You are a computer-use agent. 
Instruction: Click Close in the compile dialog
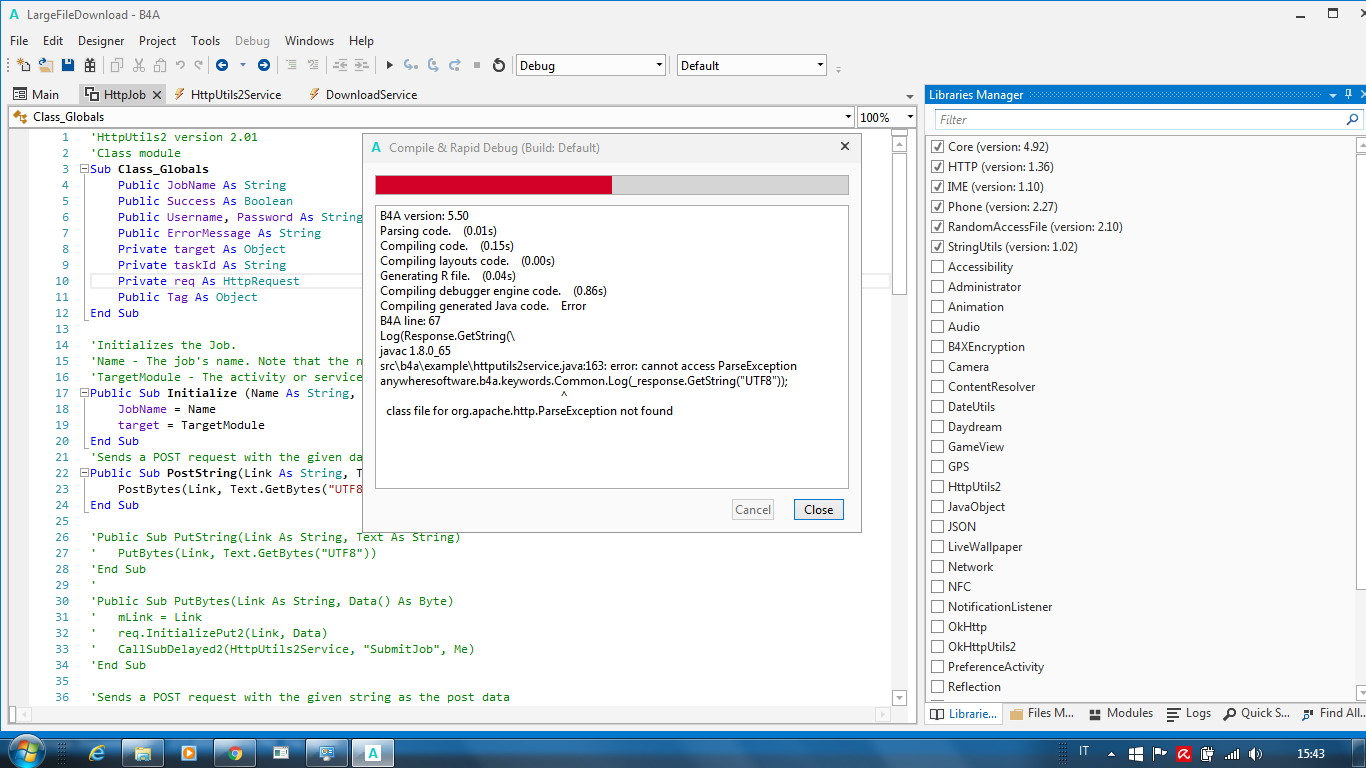coord(818,509)
